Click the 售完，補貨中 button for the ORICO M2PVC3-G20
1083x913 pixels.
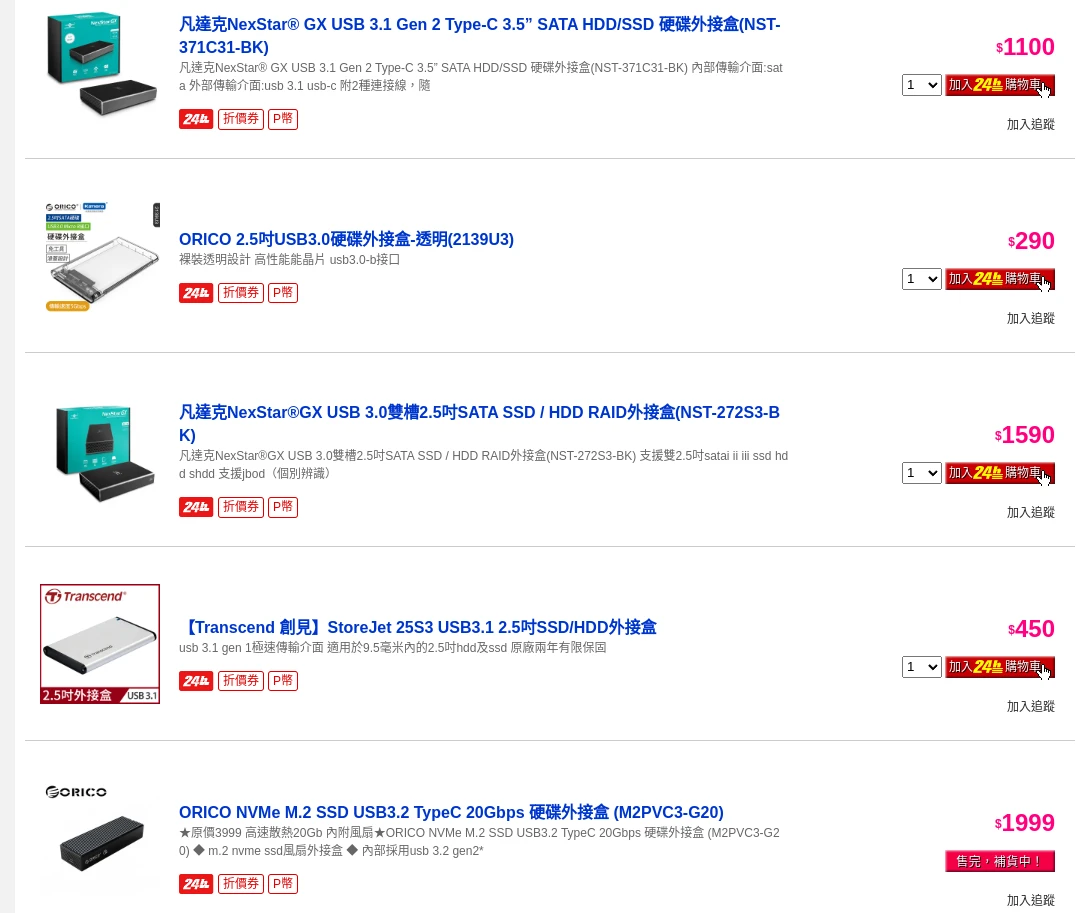coord(999,861)
